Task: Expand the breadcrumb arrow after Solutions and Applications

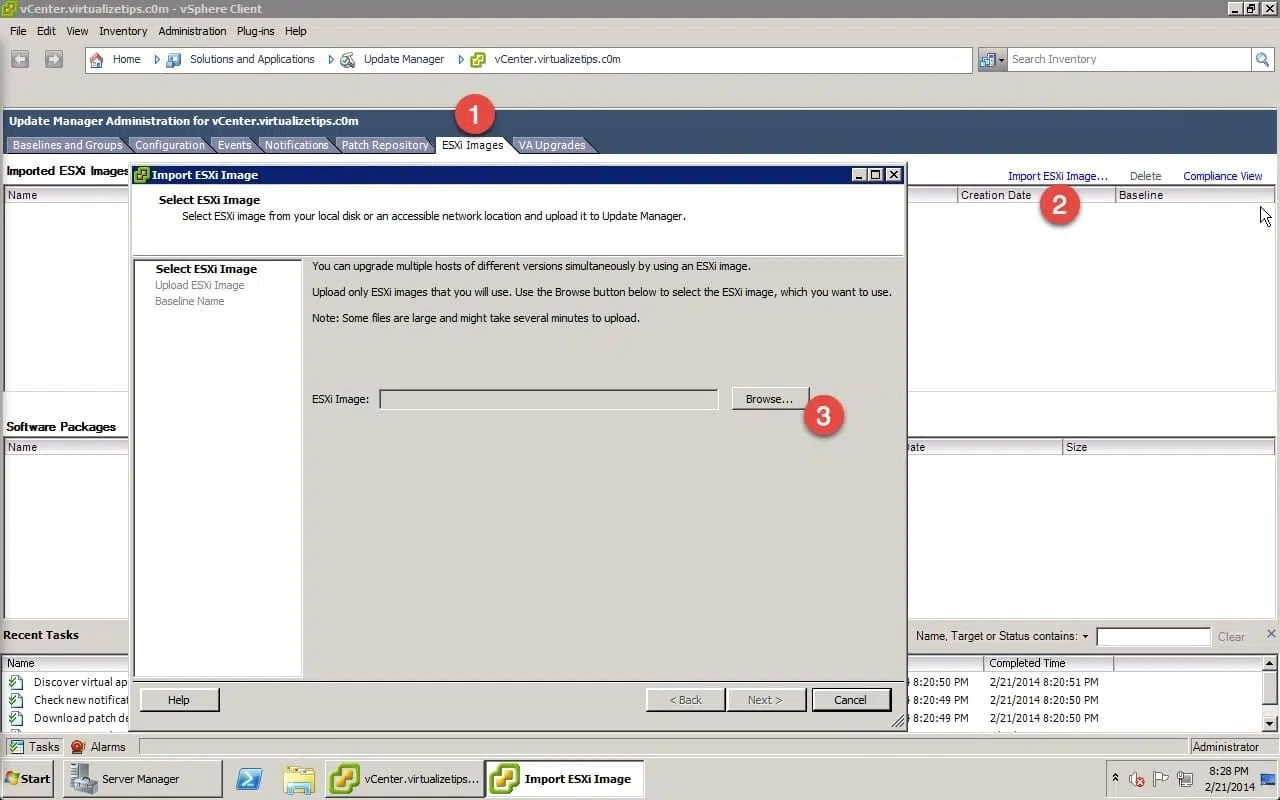Action: (331, 60)
